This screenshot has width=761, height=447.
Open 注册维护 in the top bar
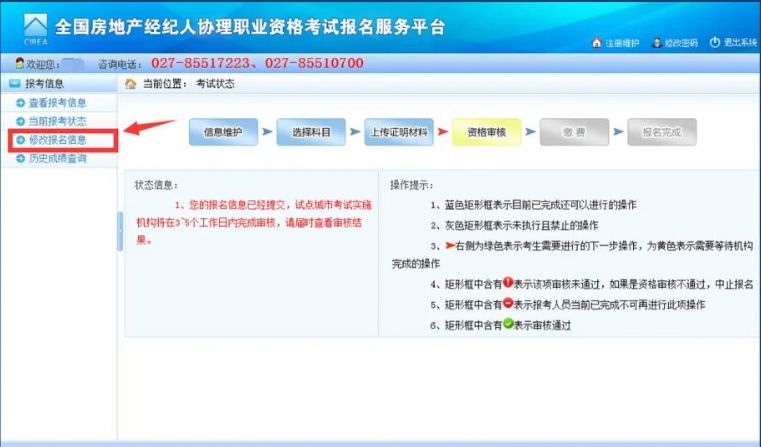[622, 43]
